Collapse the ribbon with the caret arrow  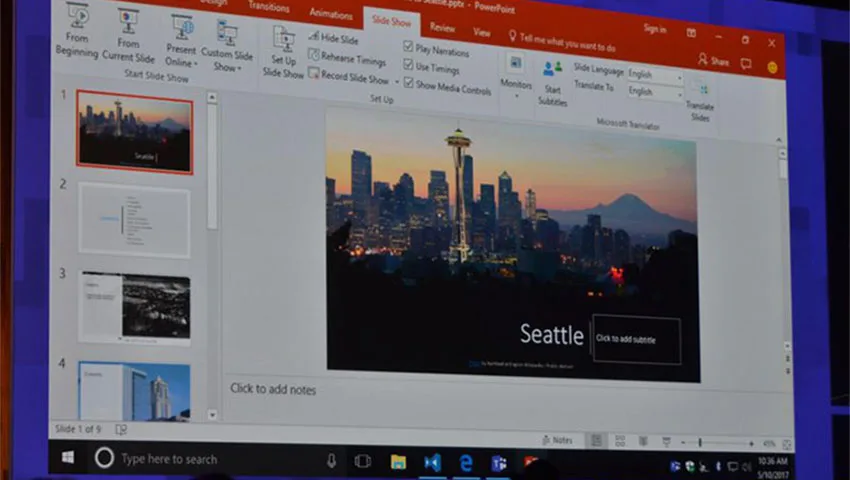coord(778,140)
